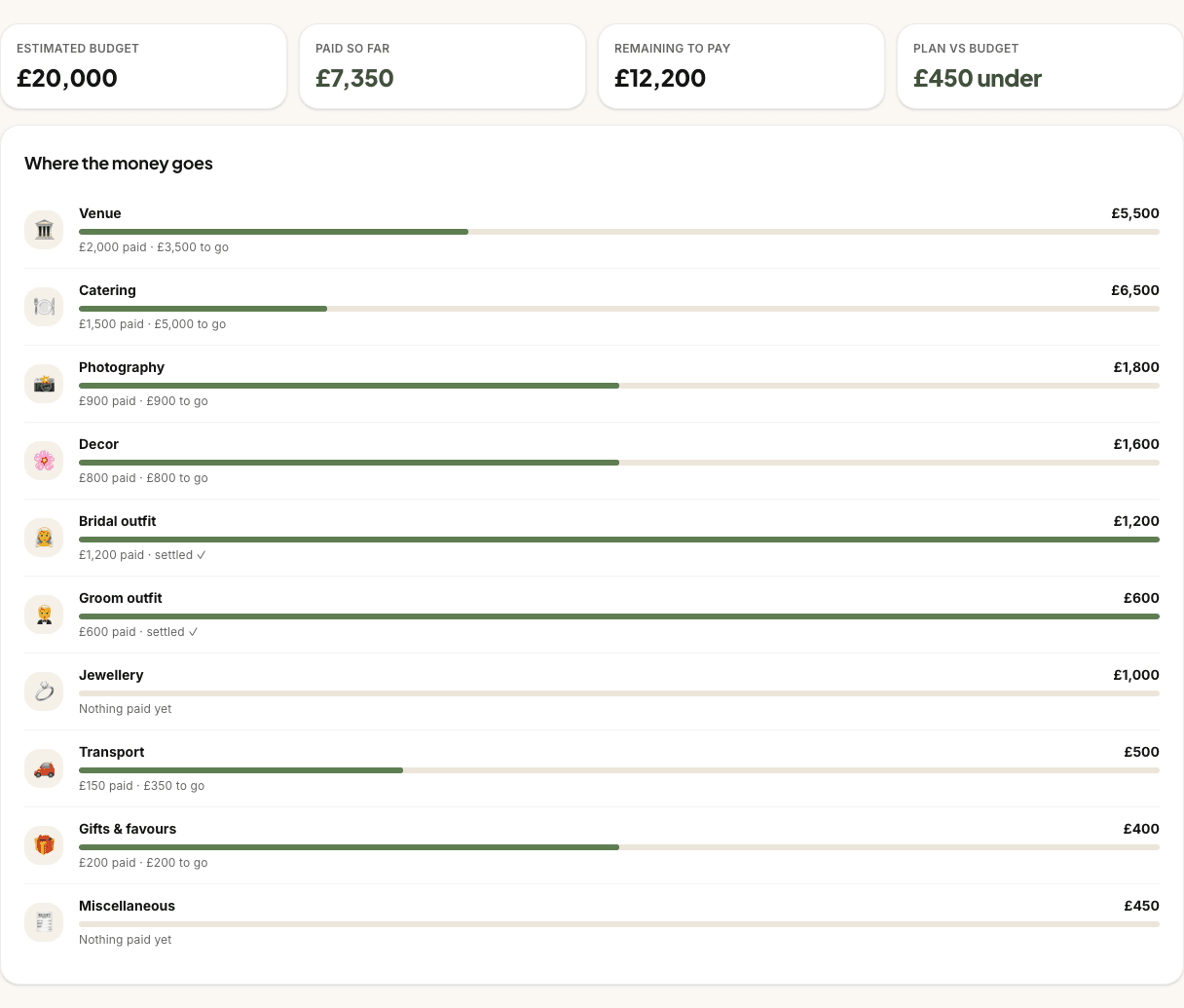Click the Decor total £1,600

point(1136,444)
